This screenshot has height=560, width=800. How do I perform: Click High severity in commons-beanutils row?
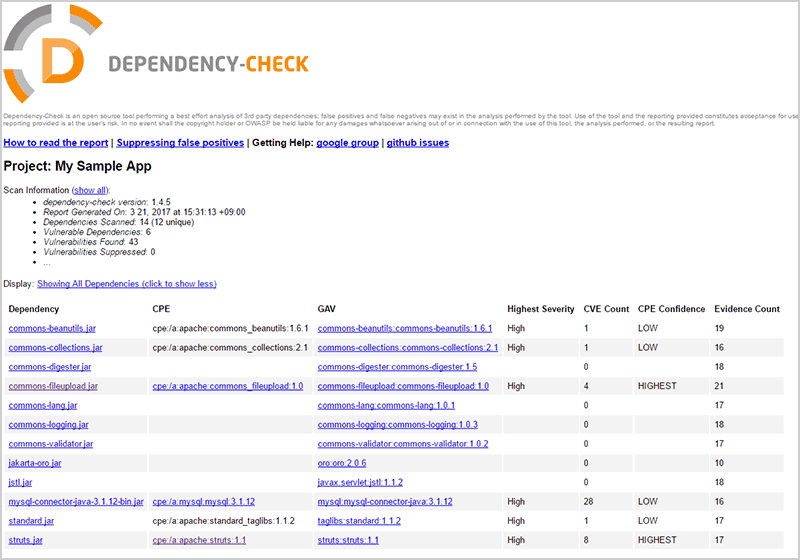pyautogui.click(x=516, y=328)
